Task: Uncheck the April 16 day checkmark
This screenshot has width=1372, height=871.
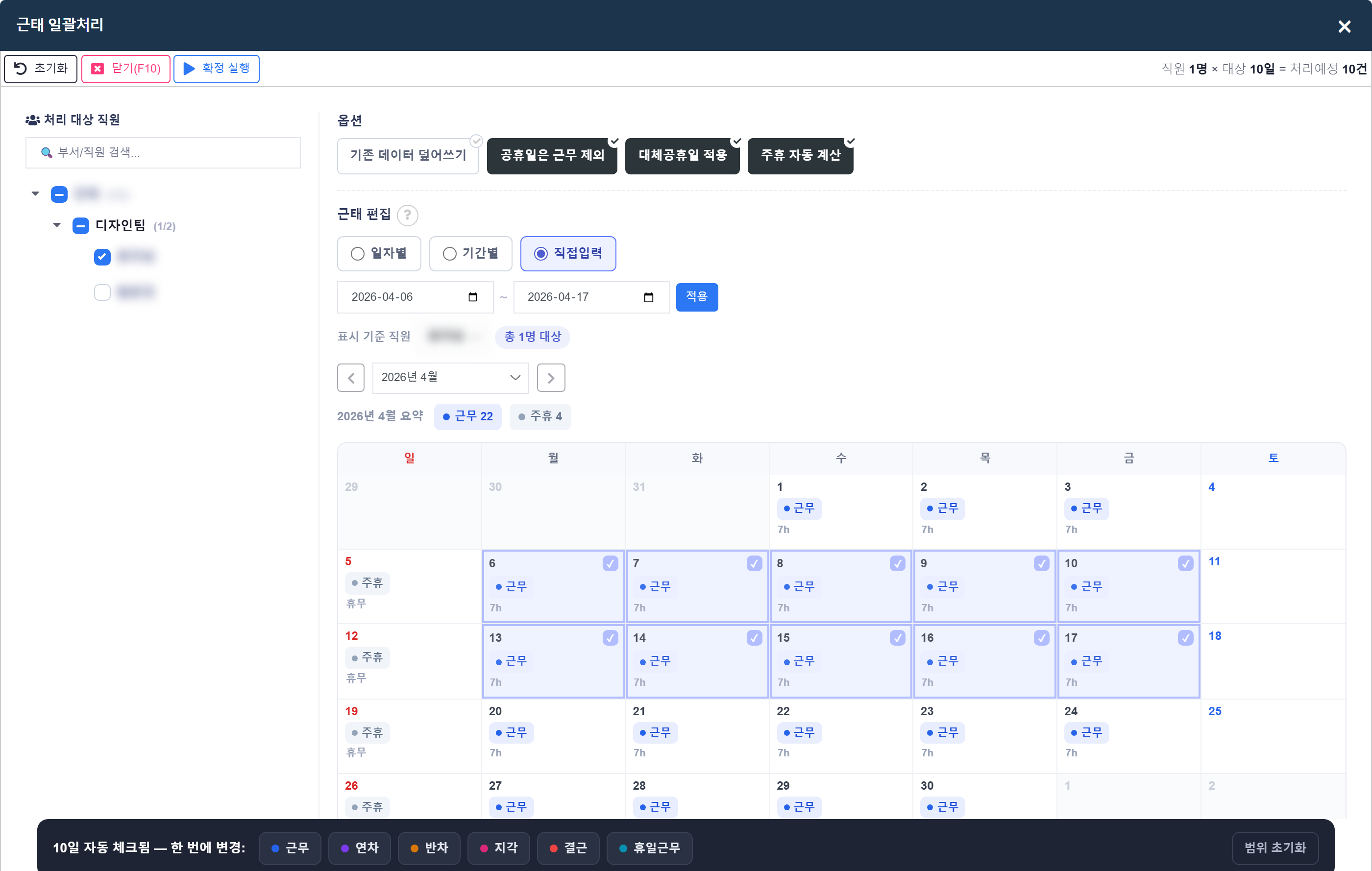Action: click(x=1042, y=638)
